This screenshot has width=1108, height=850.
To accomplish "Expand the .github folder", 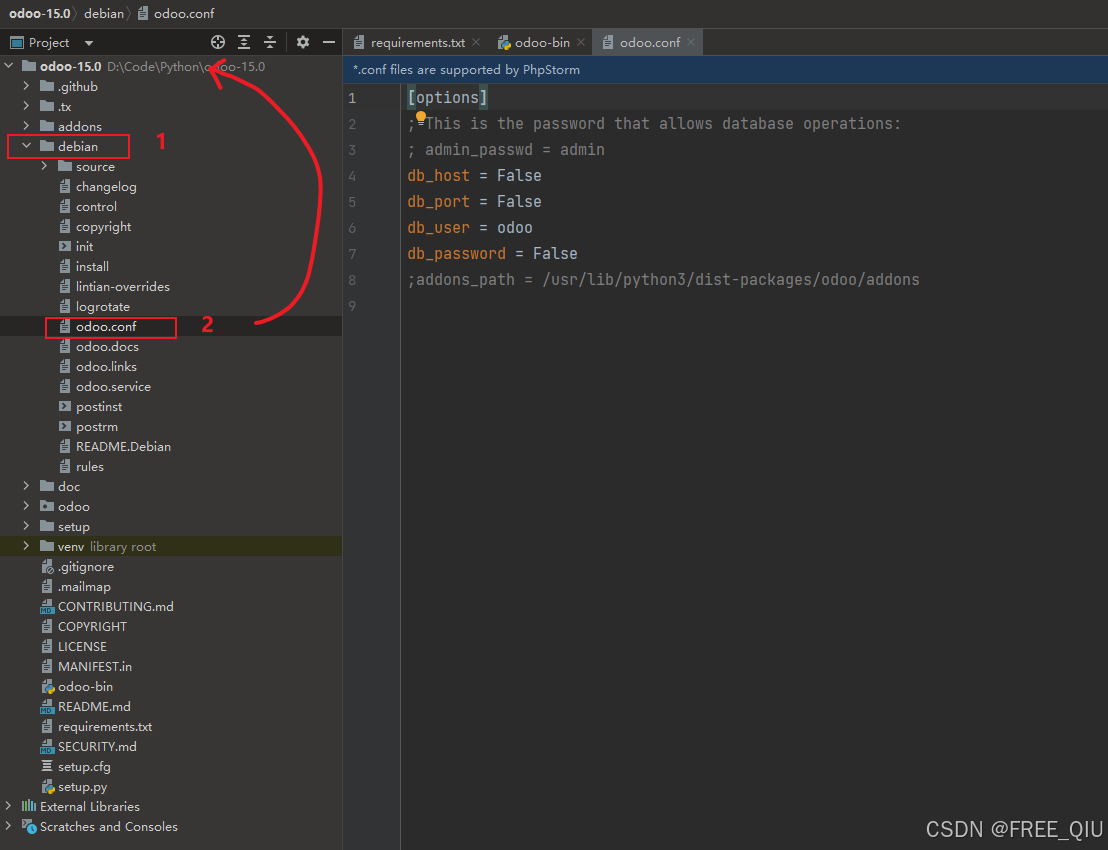I will pos(26,85).
